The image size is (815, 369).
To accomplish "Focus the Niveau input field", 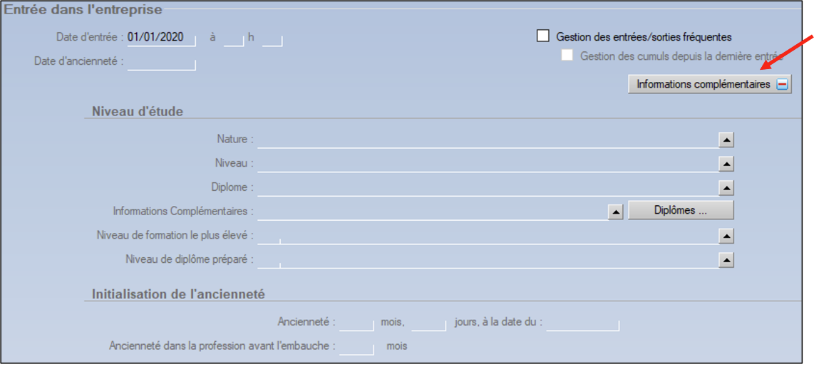I will point(488,164).
